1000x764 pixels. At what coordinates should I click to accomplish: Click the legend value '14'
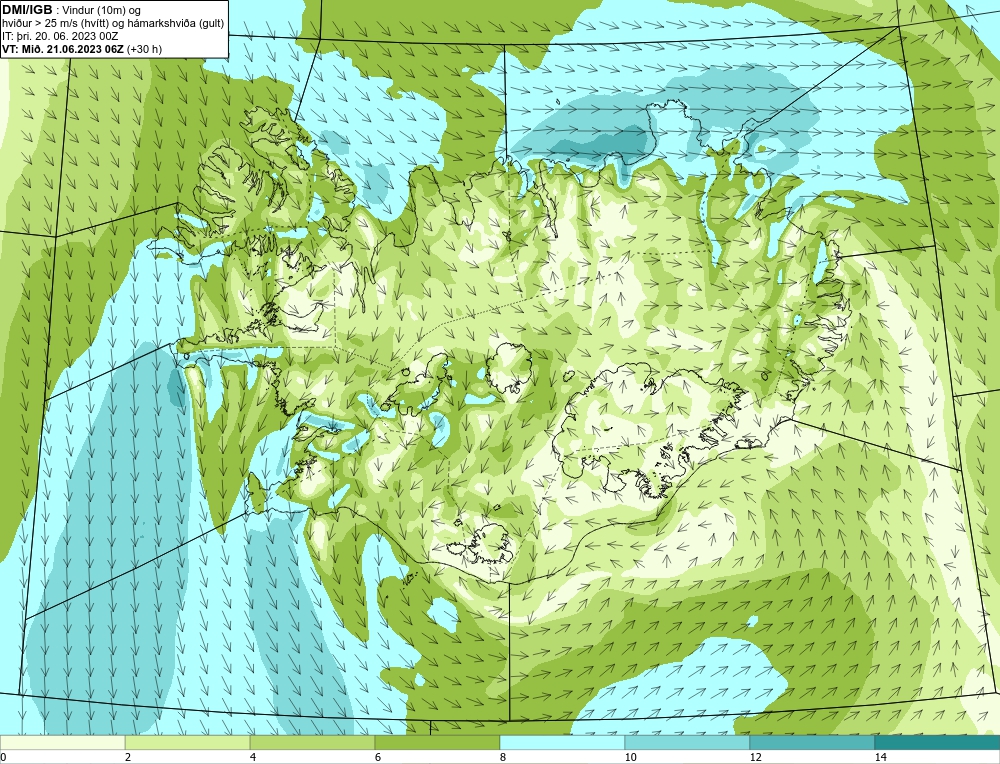tap(881, 757)
